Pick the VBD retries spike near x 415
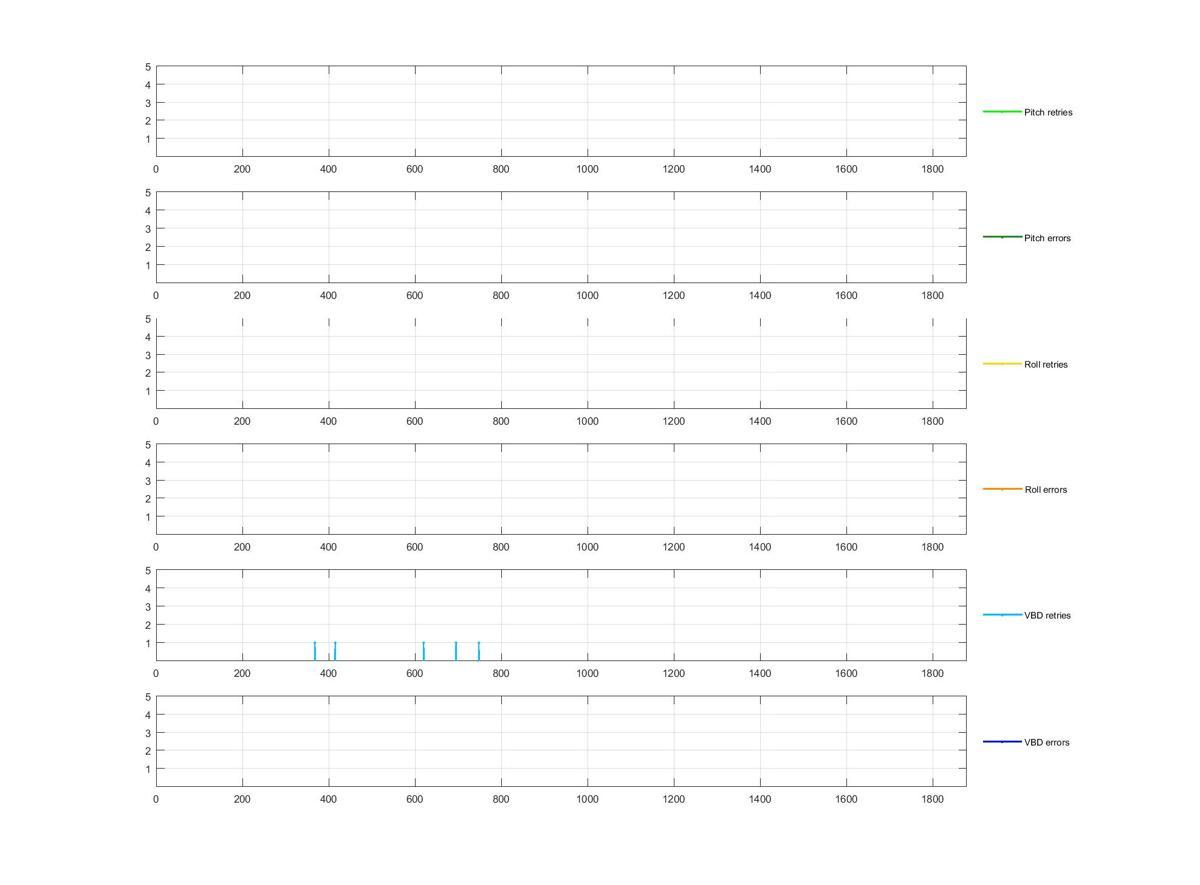1200x885 pixels. pos(335,651)
